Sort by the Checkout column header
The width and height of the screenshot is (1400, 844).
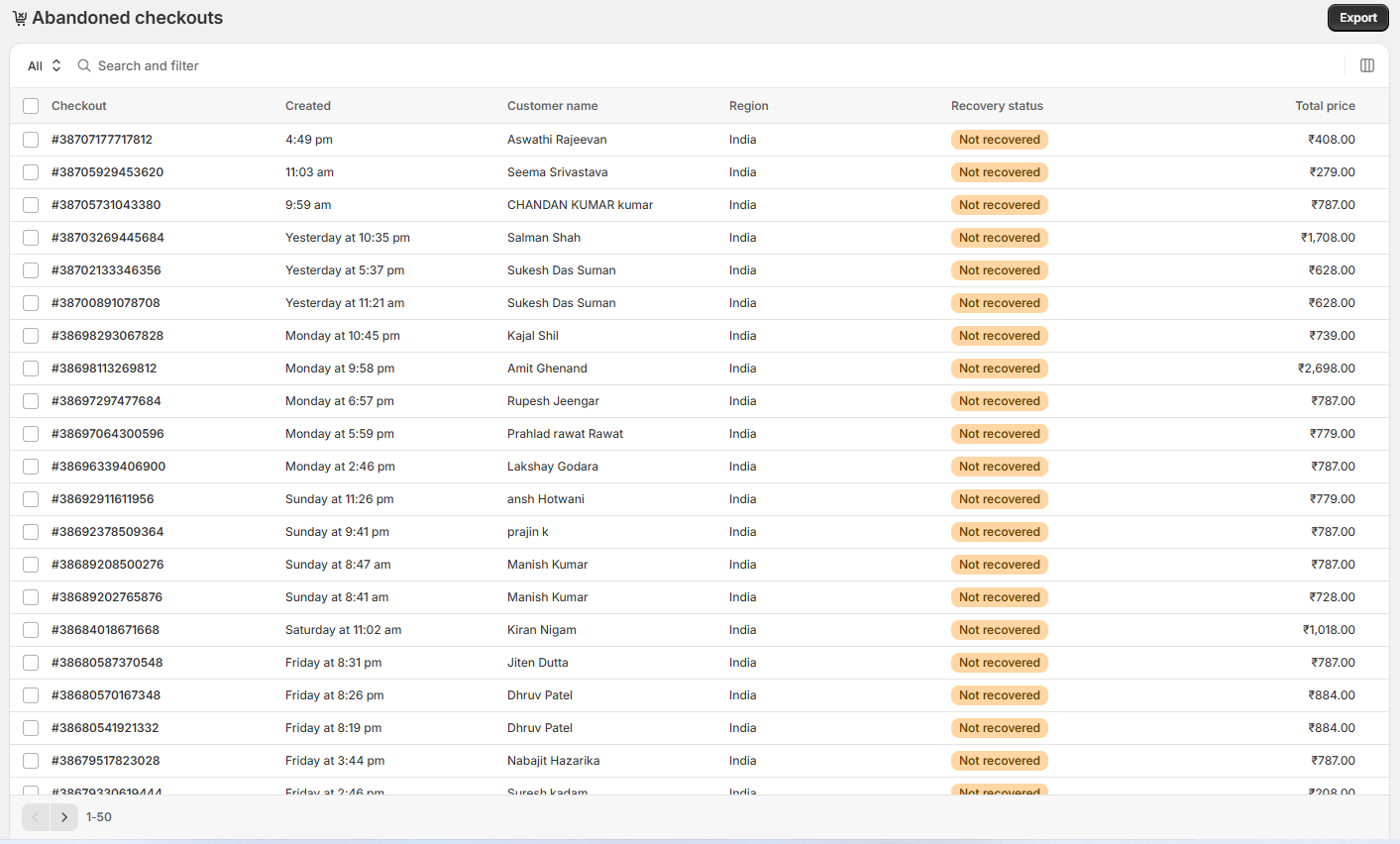79,106
